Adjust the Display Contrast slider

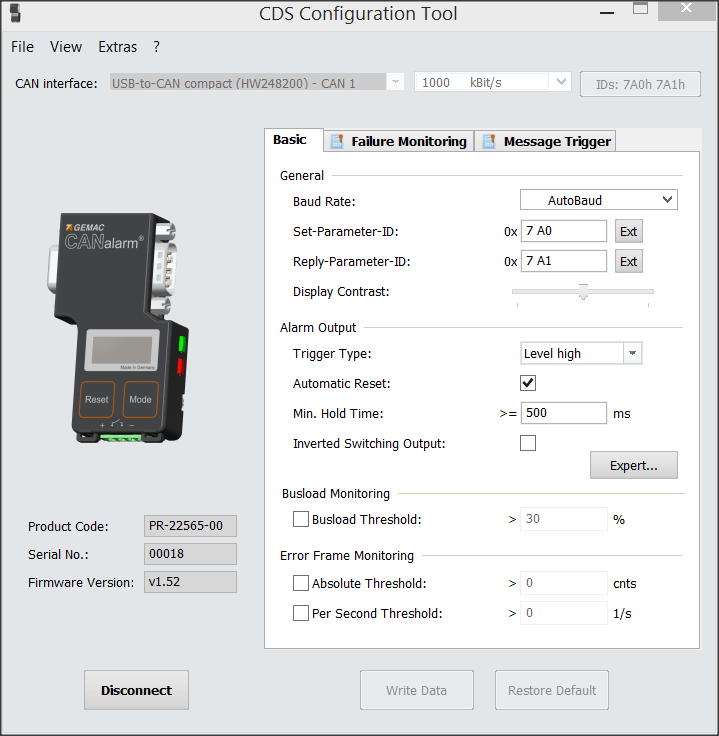(583, 292)
